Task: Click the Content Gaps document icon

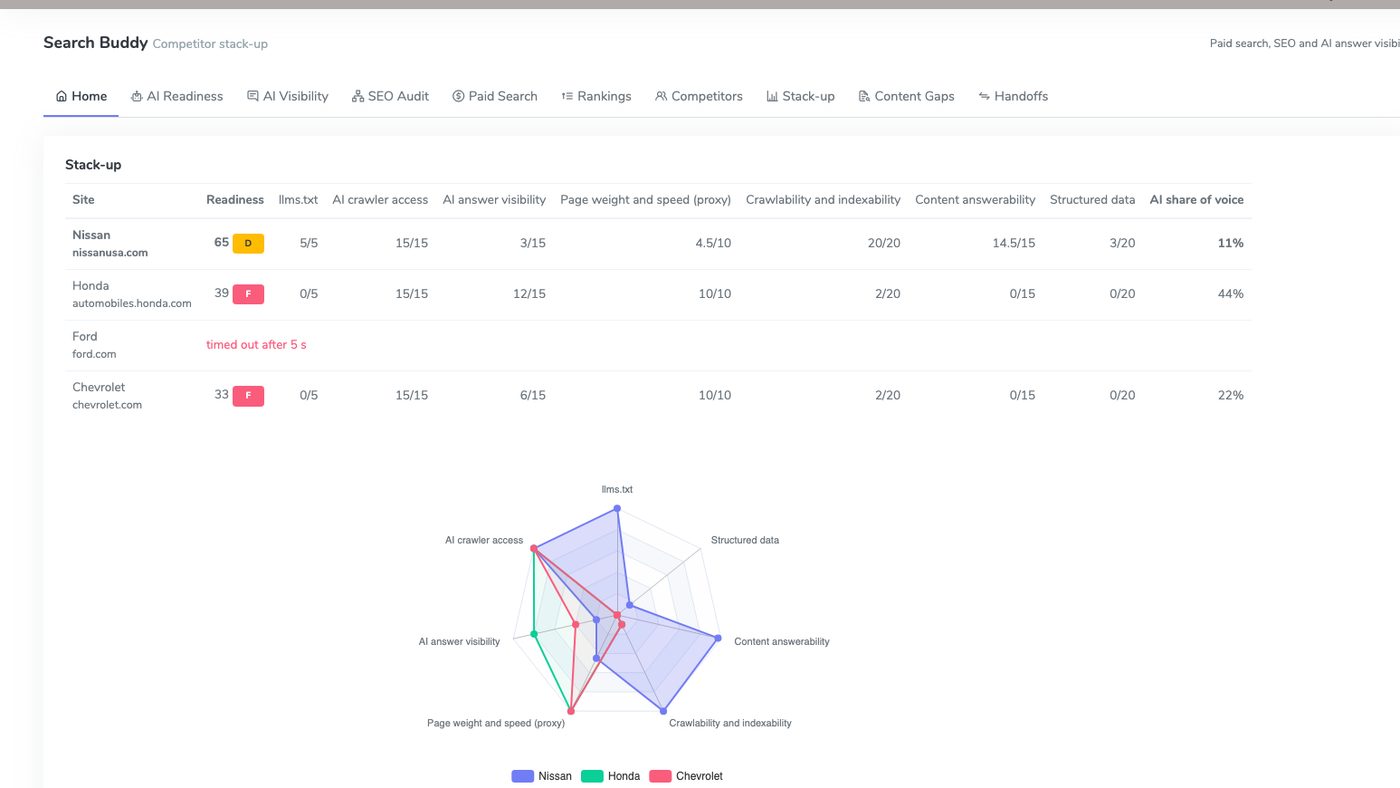Action: (x=864, y=97)
